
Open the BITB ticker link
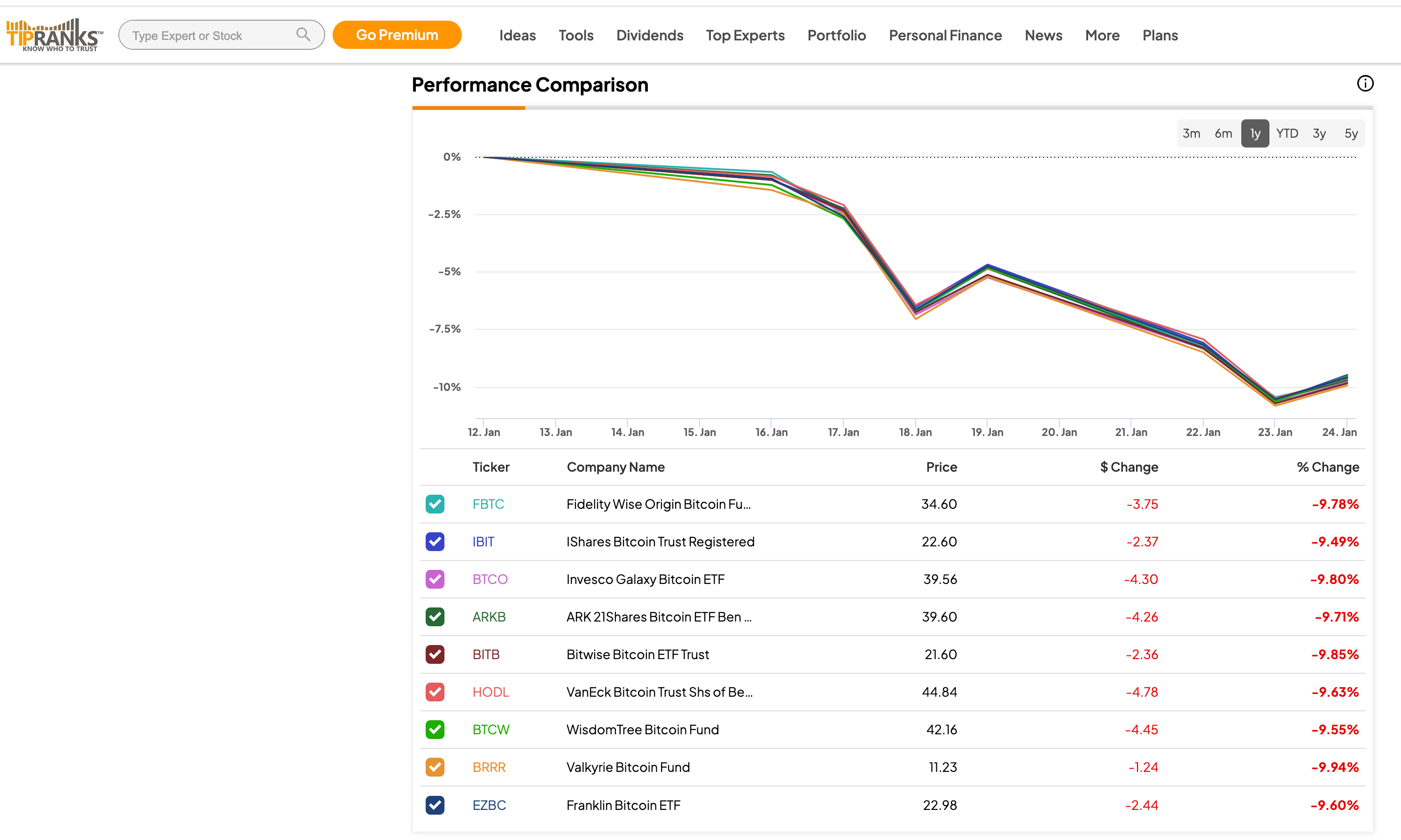click(x=486, y=654)
